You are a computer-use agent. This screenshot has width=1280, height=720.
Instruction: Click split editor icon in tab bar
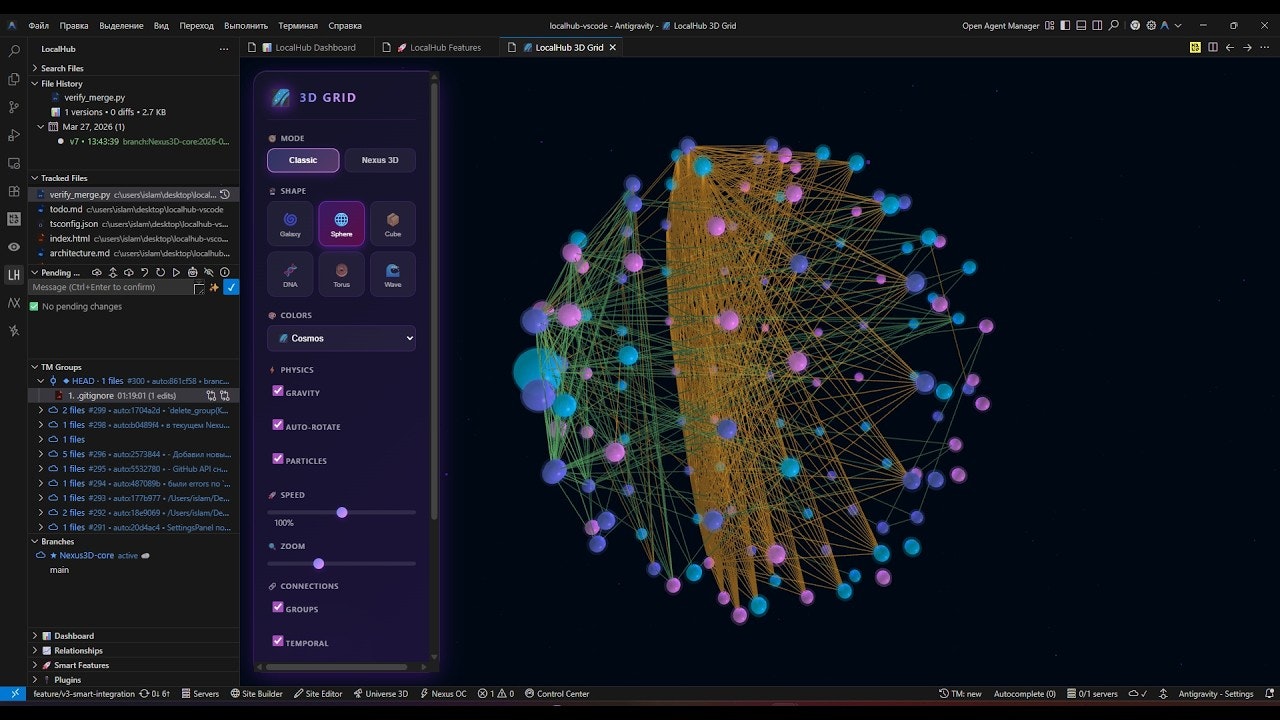point(1213,47)
